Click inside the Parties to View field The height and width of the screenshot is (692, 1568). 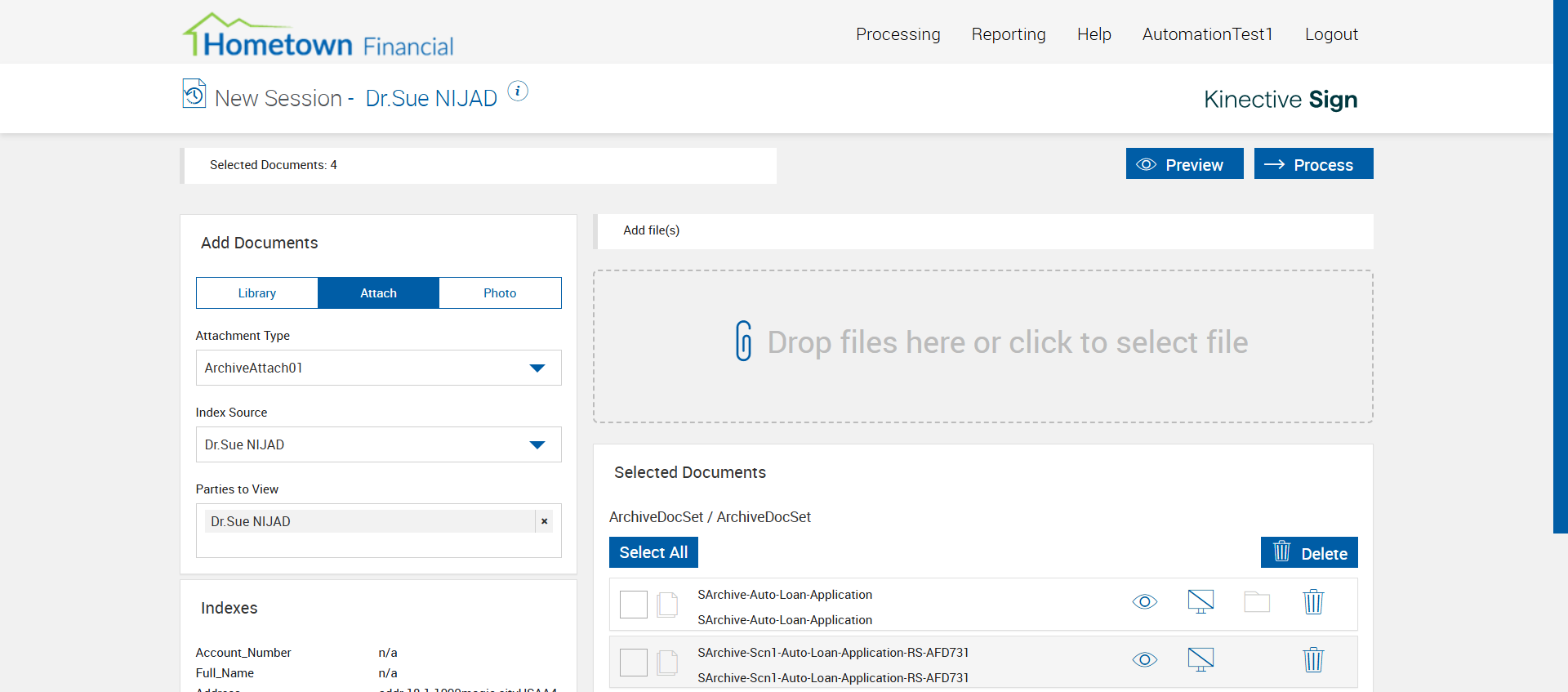click(379, 530)
